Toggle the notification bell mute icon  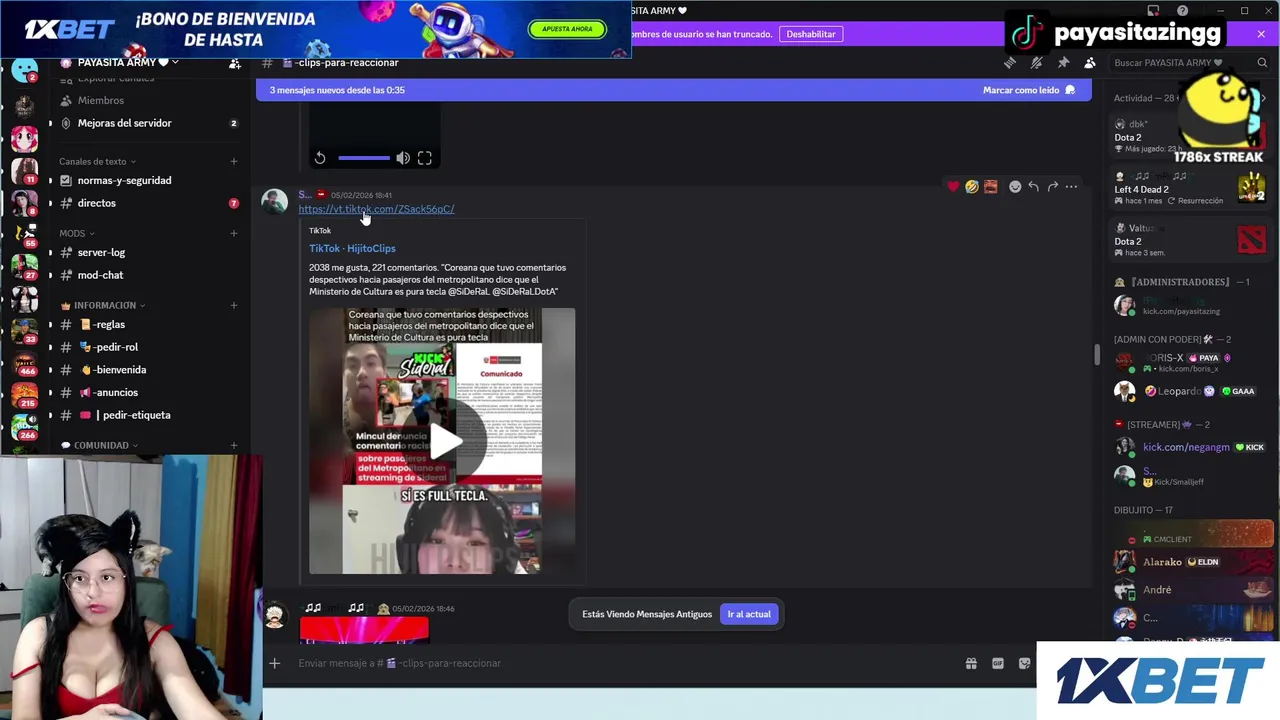pyautogui.click(x=1036, y=62)
